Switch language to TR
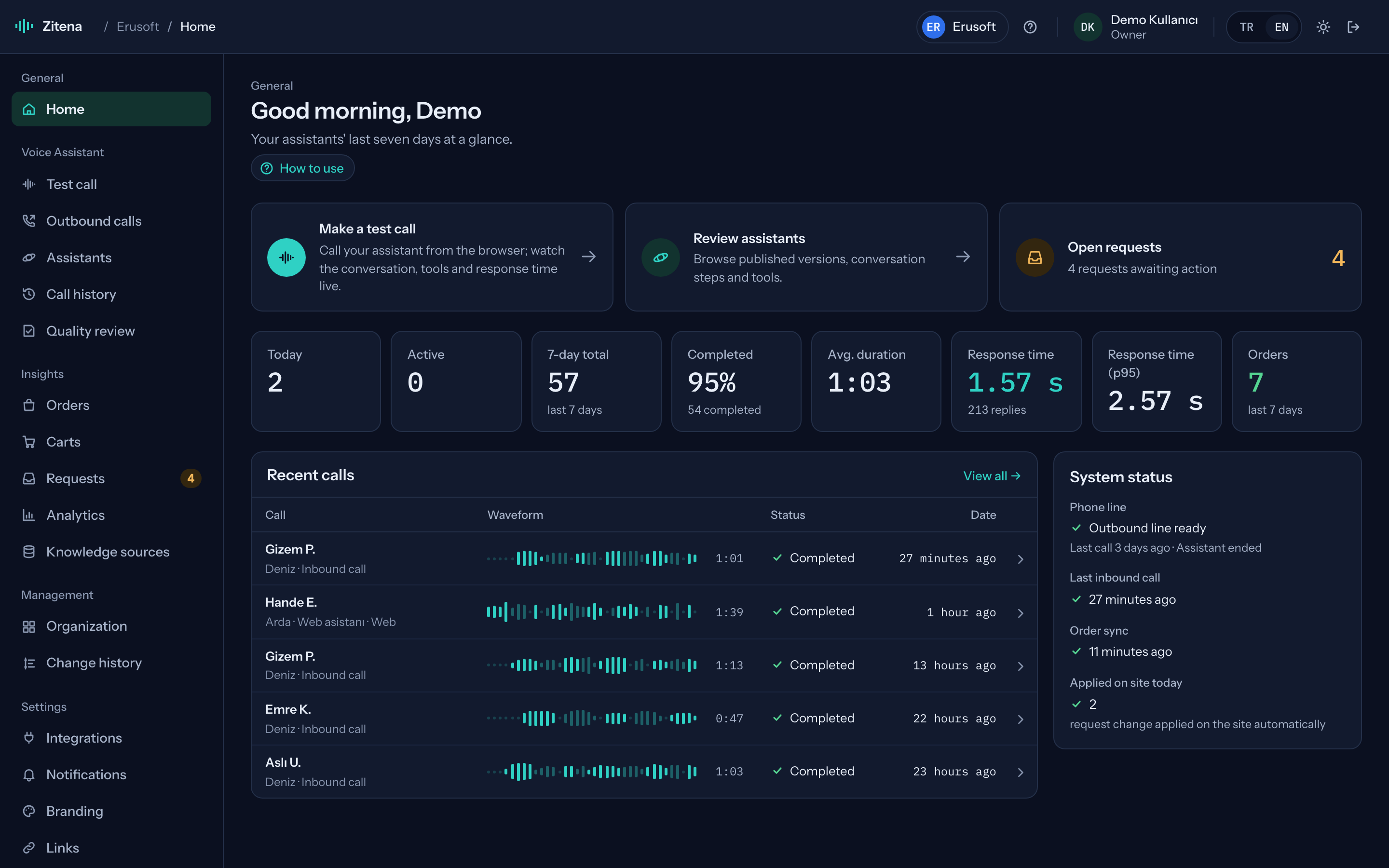1389x868 pixels. pyautogui.click(x=1246, y=27)
